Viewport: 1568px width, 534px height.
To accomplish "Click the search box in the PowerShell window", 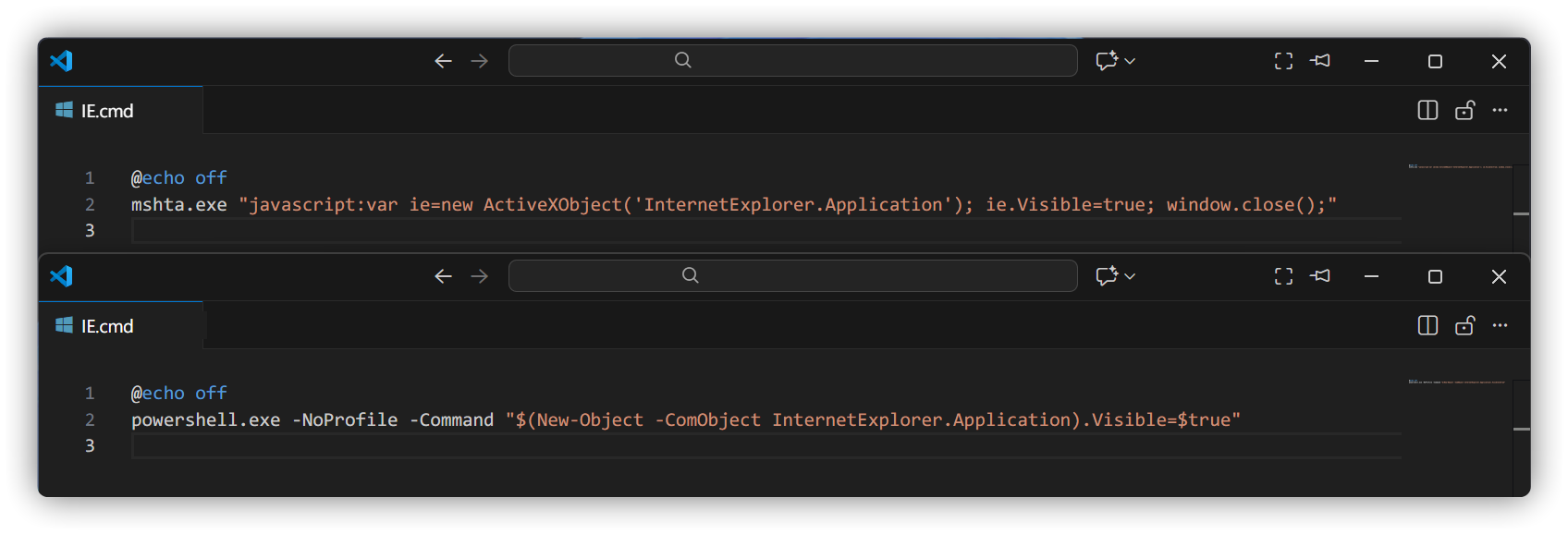I will coord(792,276).
